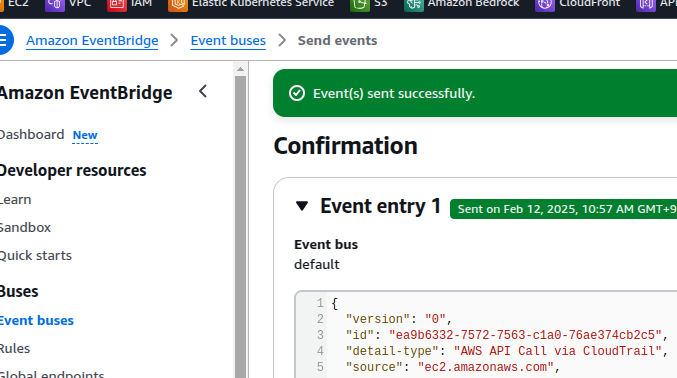Click the "Event(s) sent successfully." message
The image size is (677, 378).
pyautogui.click(x=394, y=93)
